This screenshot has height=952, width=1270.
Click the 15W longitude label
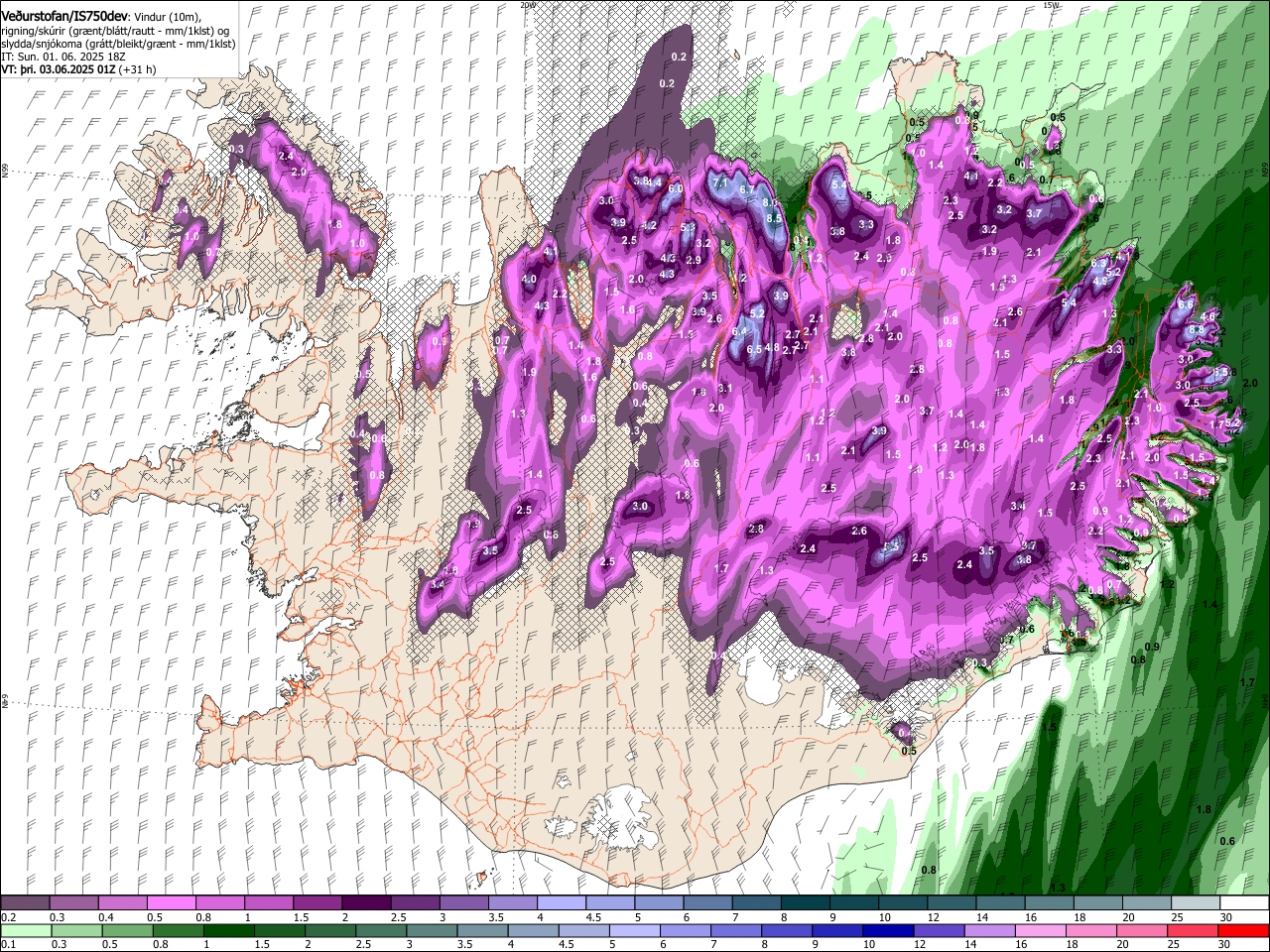(1051, 5)
